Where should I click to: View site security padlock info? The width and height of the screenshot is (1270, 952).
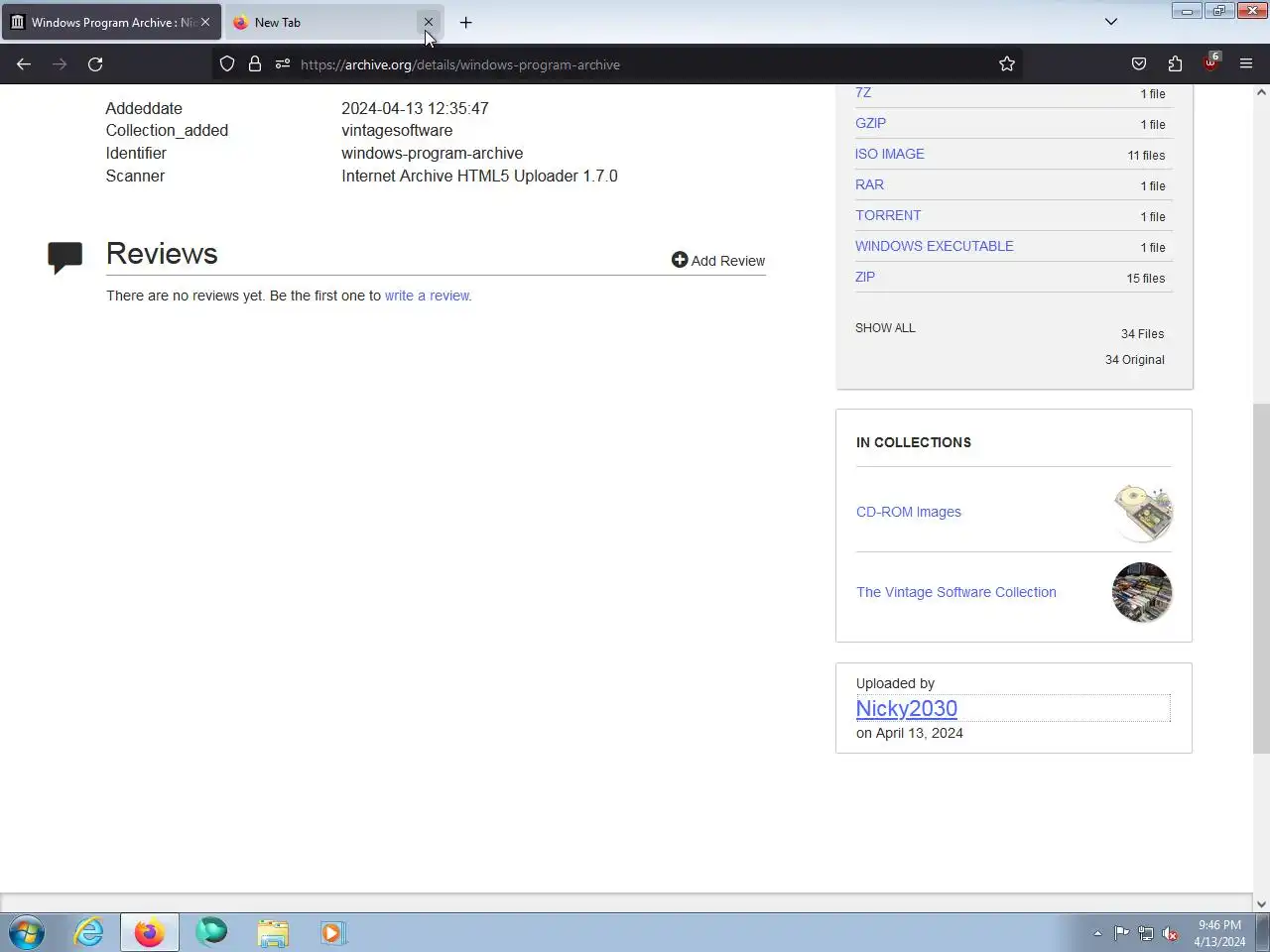255,64
